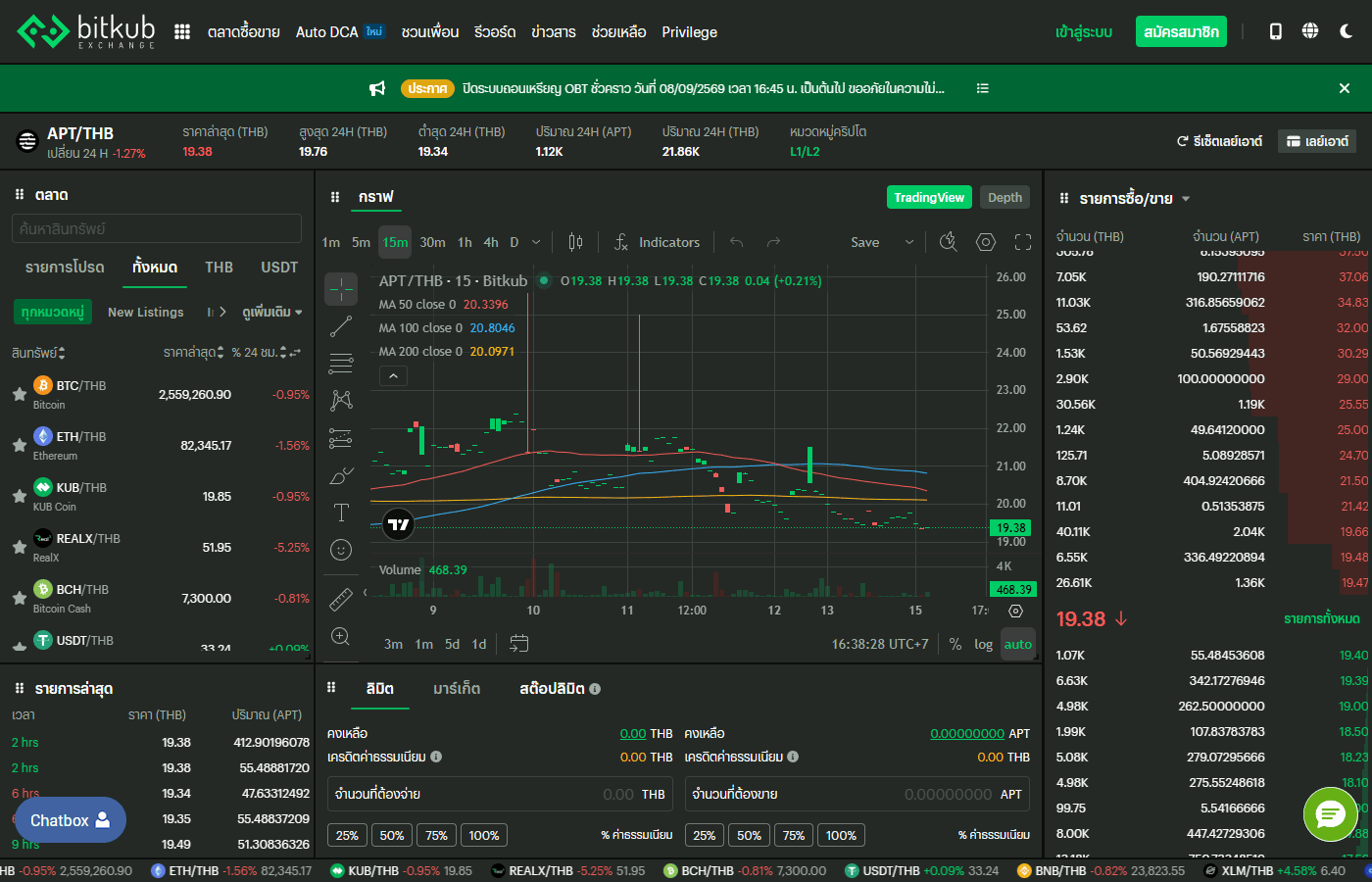Open the chart settings hexagon icon

tap(986, 242)
